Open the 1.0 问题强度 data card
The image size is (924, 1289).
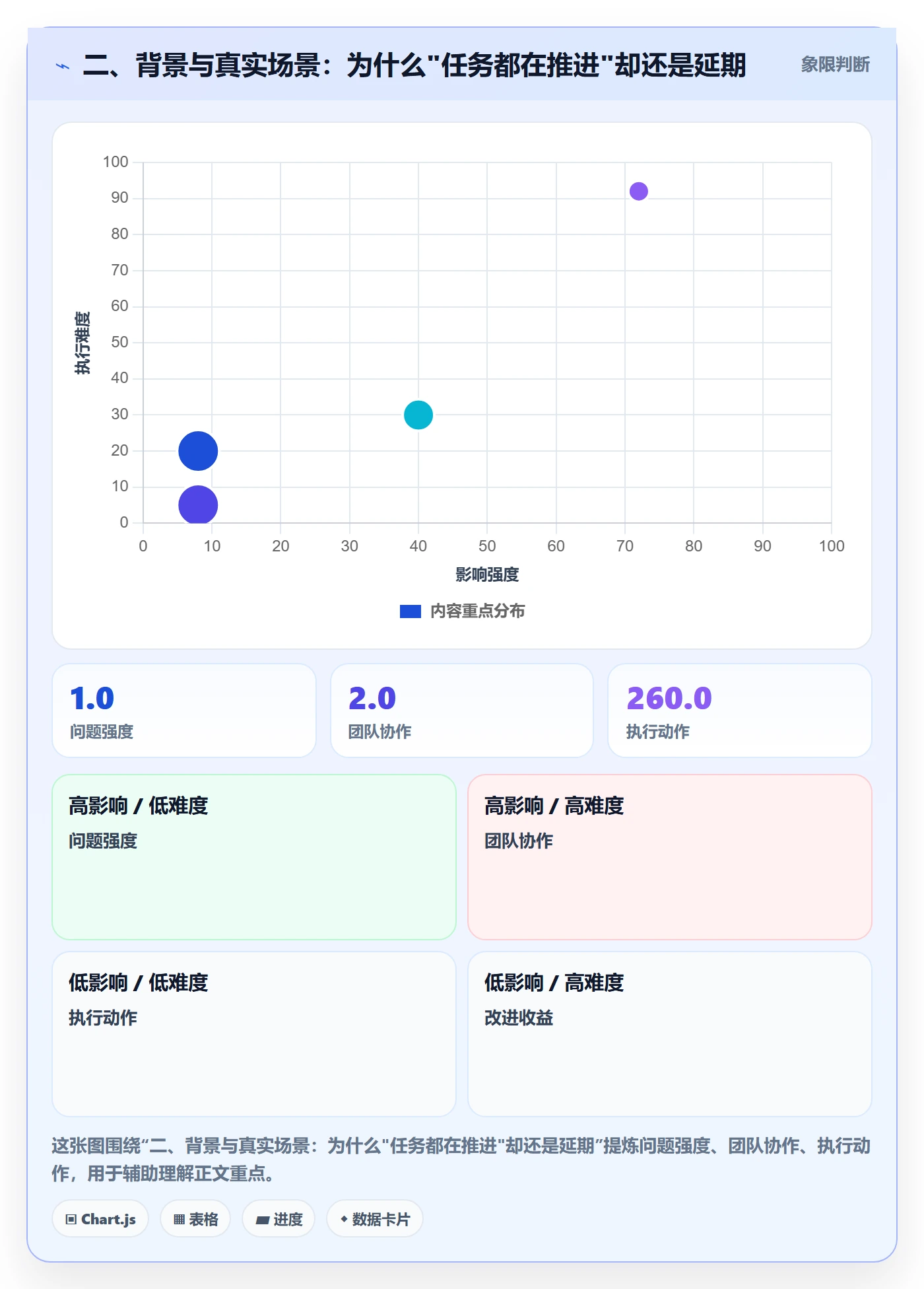[x=184, y=711]
